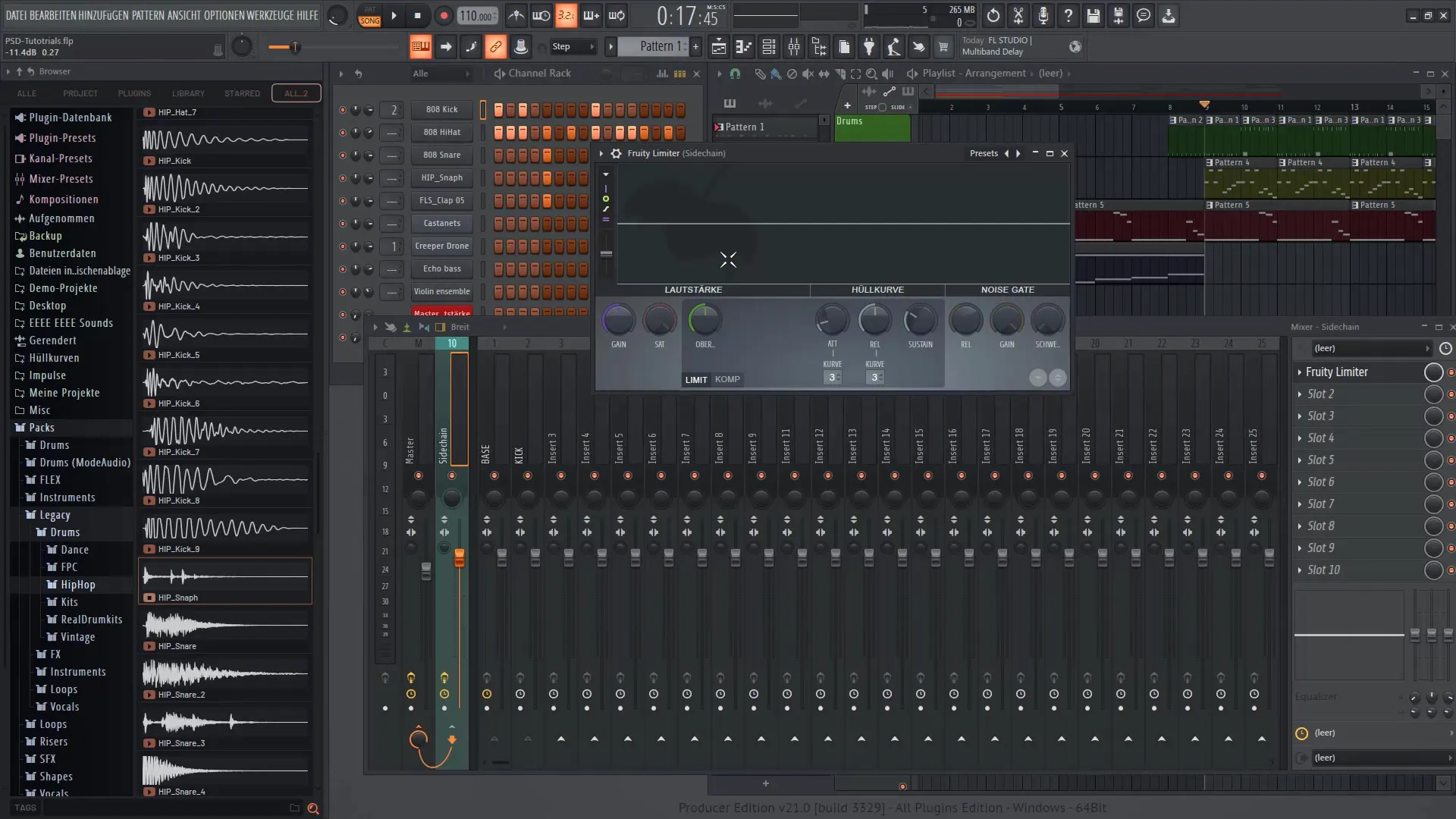Adjust the Sidechain track volume fader
This screenshot has width=1456, height=819.
point(459,559)
